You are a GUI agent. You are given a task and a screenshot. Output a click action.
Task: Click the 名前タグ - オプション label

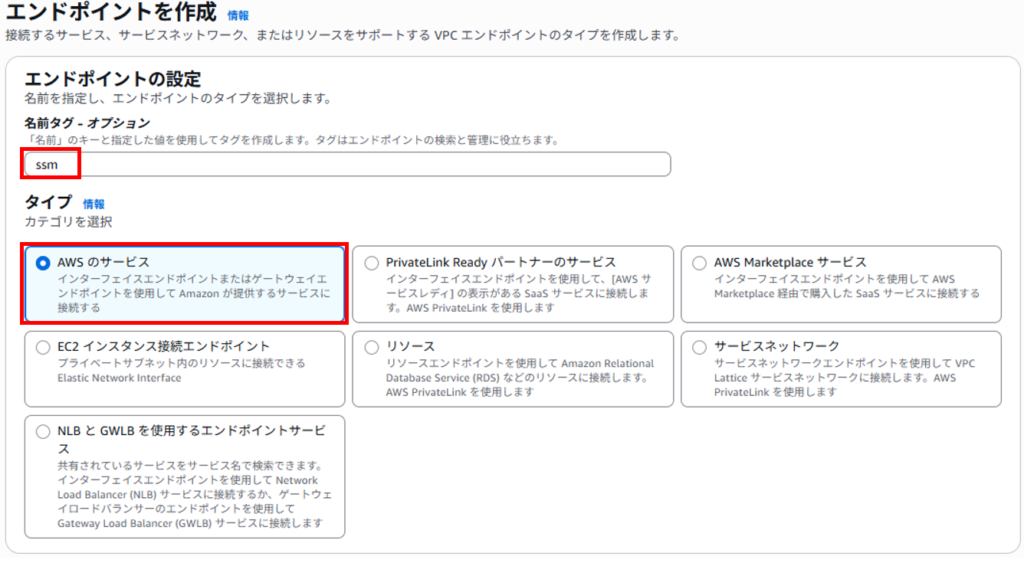[x=87, y=123]
